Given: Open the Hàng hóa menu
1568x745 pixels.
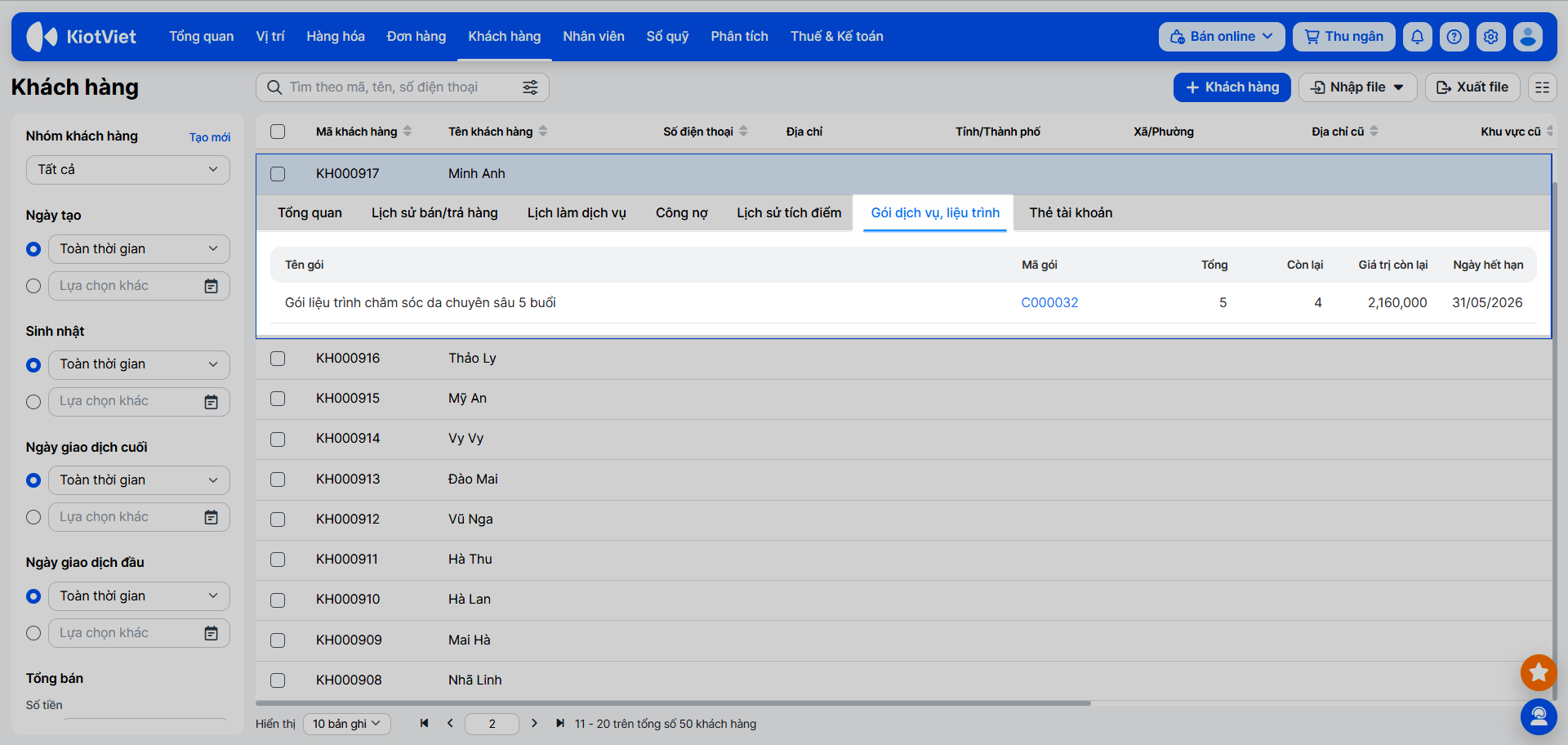Looking at the screenshot, I should point(336,37).
